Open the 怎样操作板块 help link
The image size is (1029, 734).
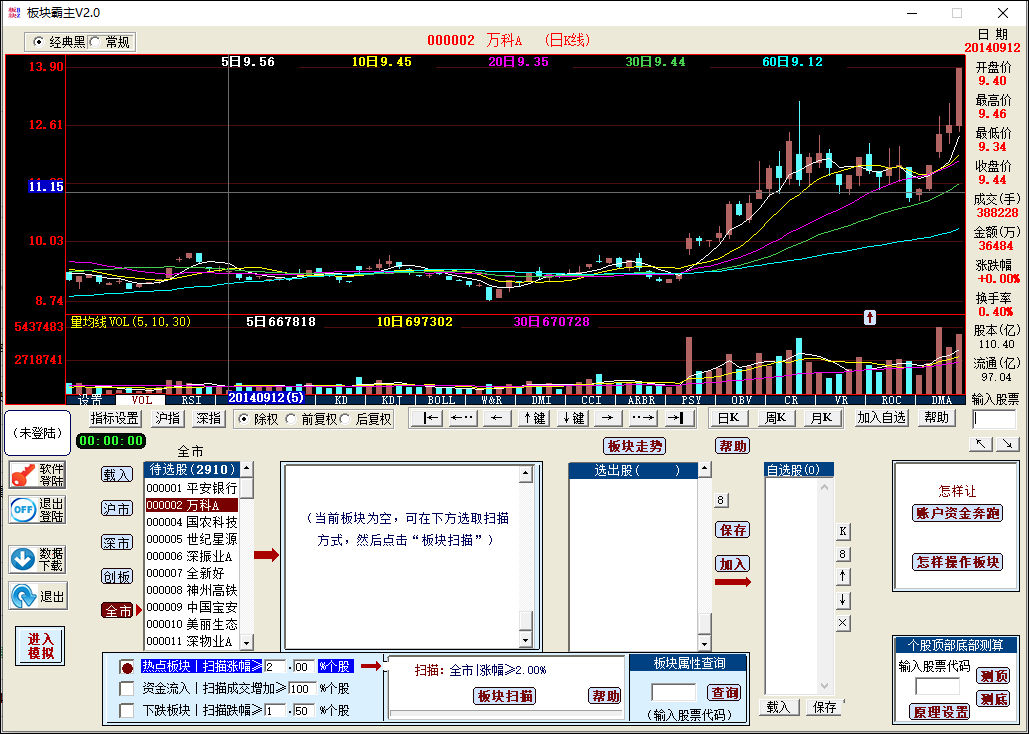pyautogui.click(x=955, y=562)
